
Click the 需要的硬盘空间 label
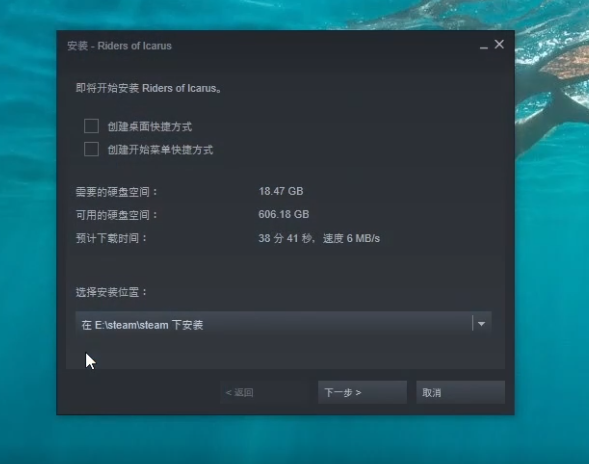116,192
